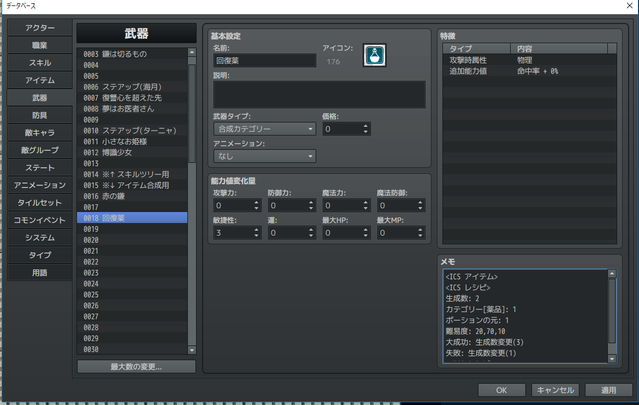Switch to the システム tab

click(40, 238)
